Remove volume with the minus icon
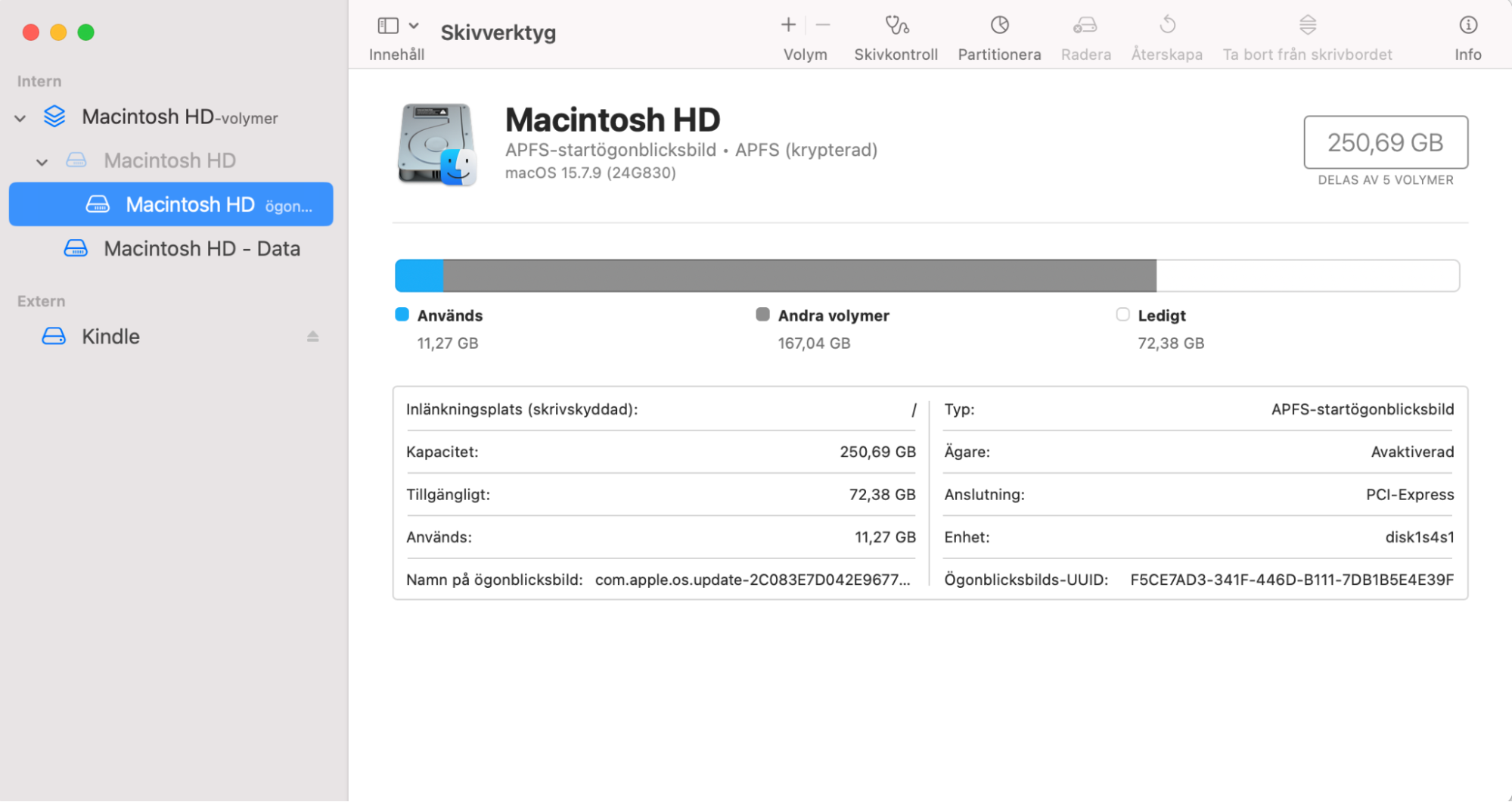The image size is (1512, 802). (823, 25)
